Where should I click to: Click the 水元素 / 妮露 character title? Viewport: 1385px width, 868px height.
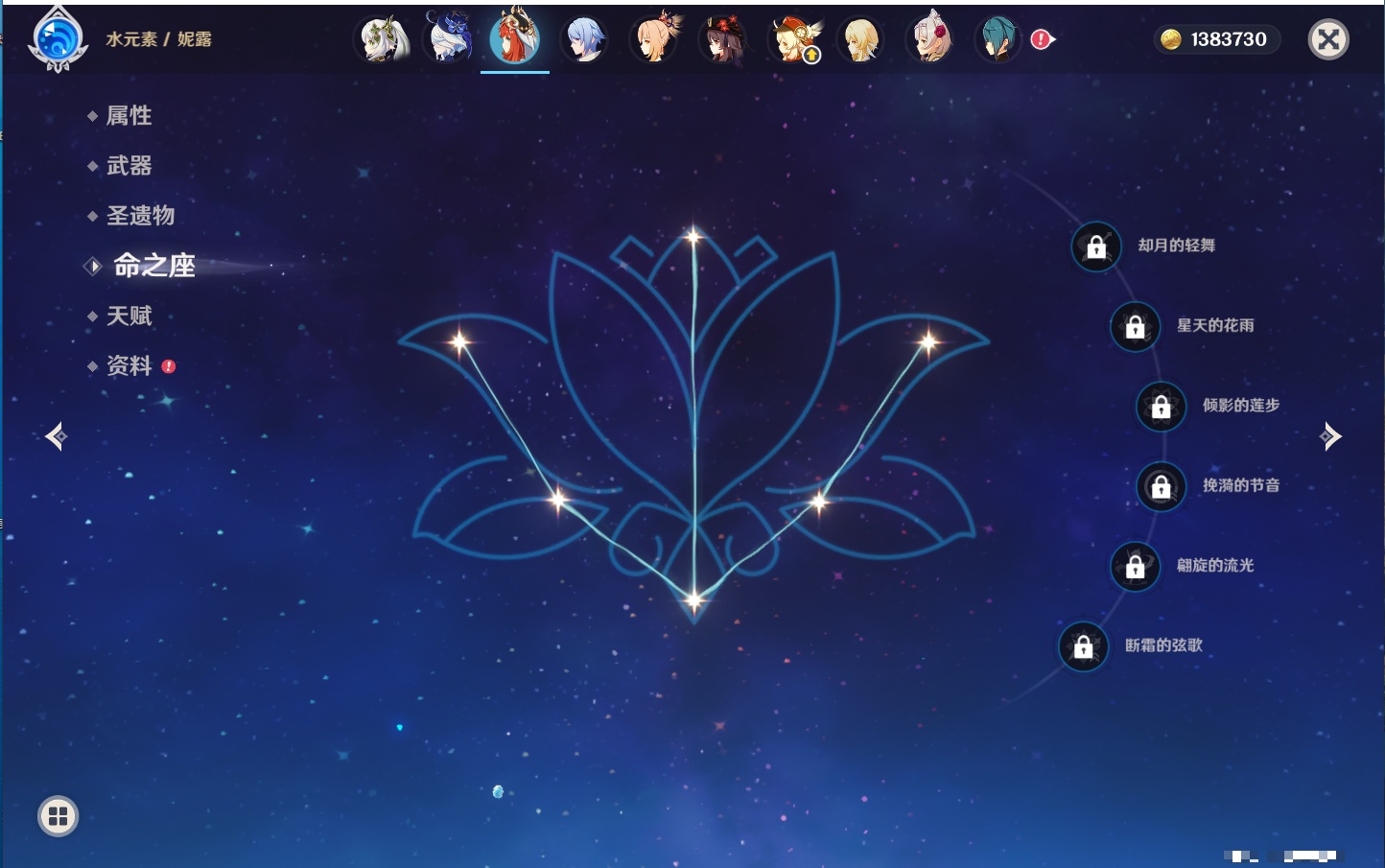pos(159,39)
